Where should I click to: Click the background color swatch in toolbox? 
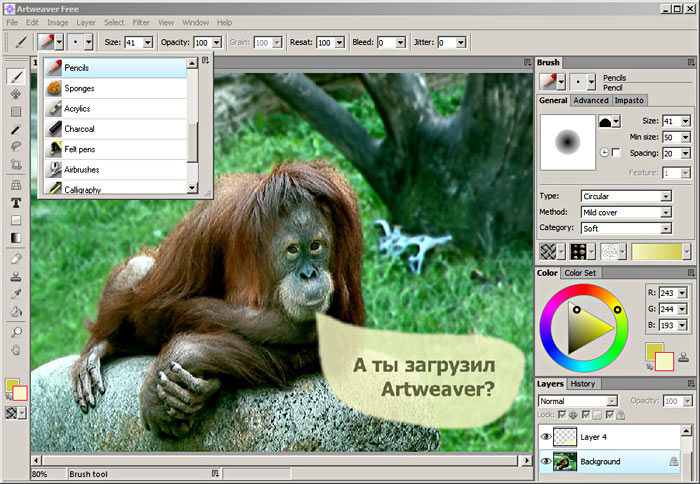pos(20,393)
